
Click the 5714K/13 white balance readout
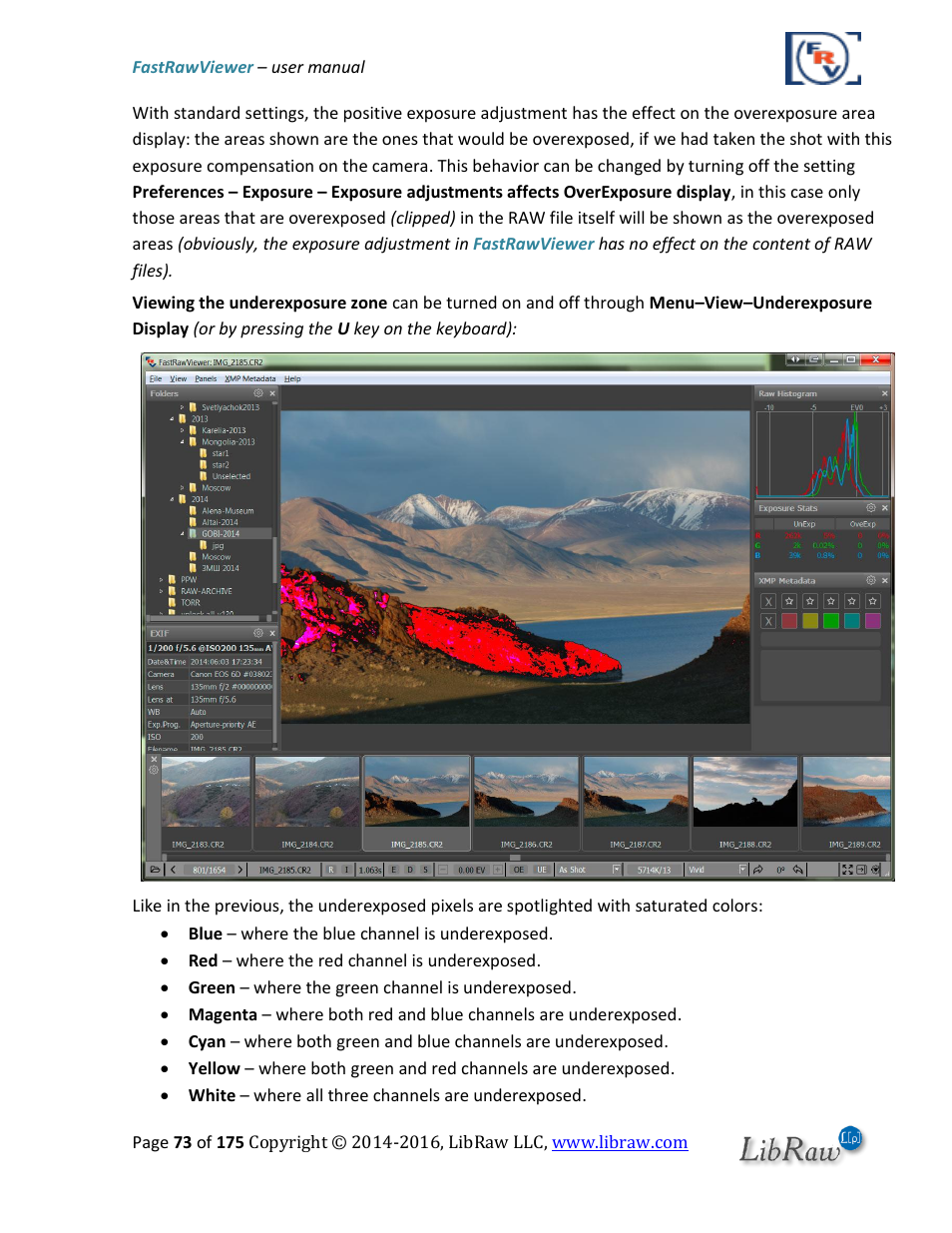coord(655,870)
